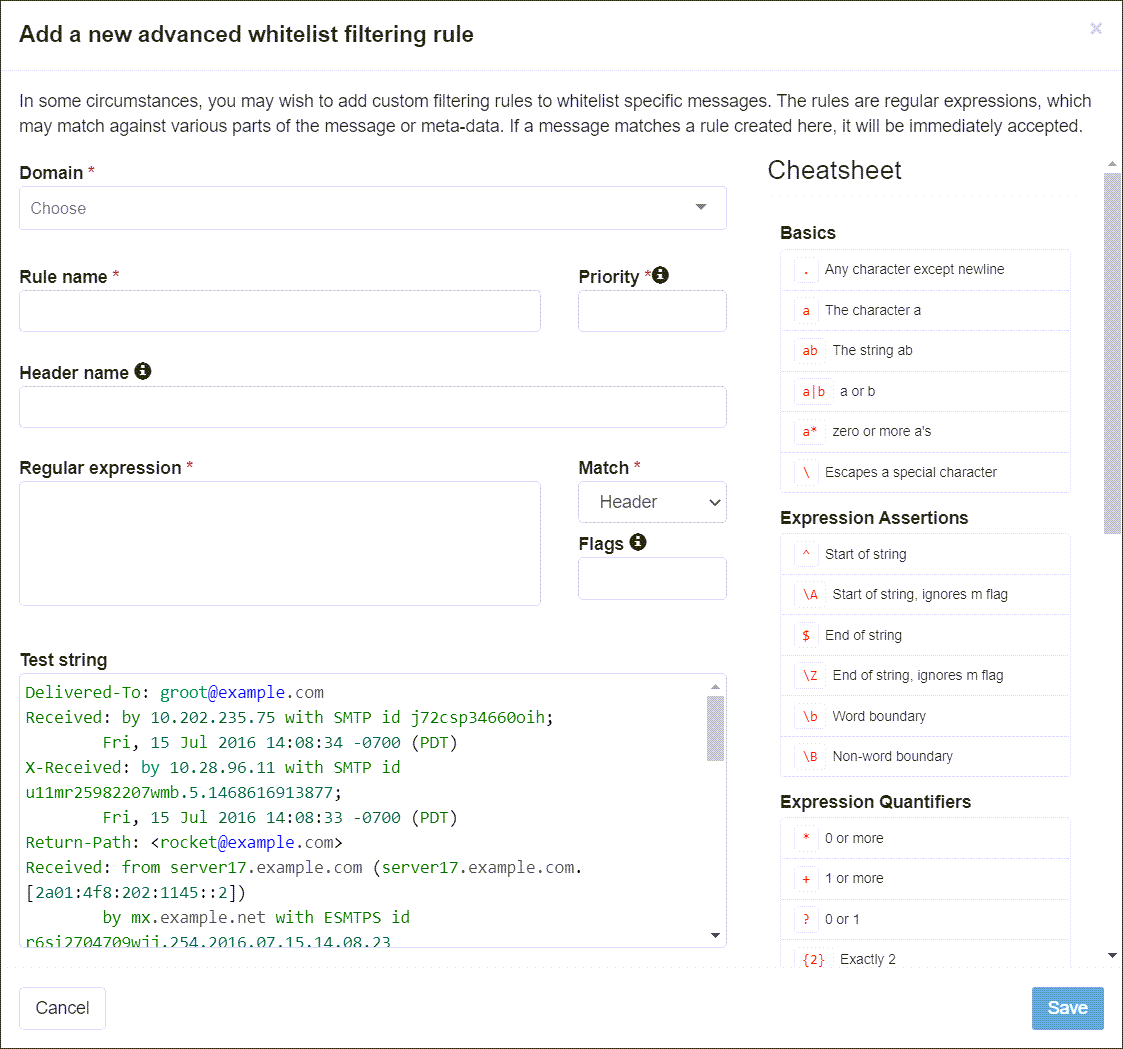Select the "Exactly 2" quantifier entry
1123x1049 pixels.
924,958
